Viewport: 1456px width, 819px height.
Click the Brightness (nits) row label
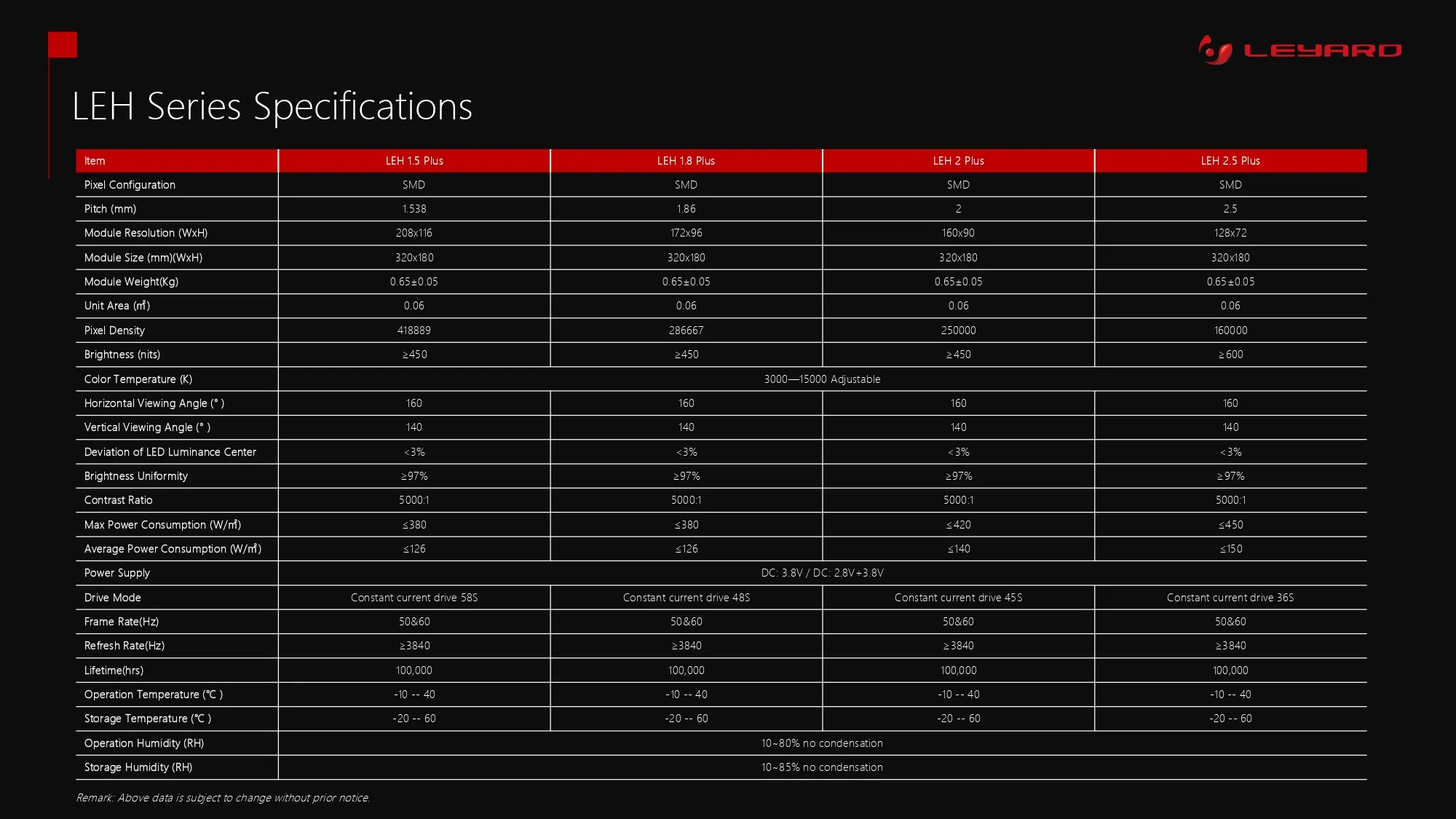(x=122, y=355)
